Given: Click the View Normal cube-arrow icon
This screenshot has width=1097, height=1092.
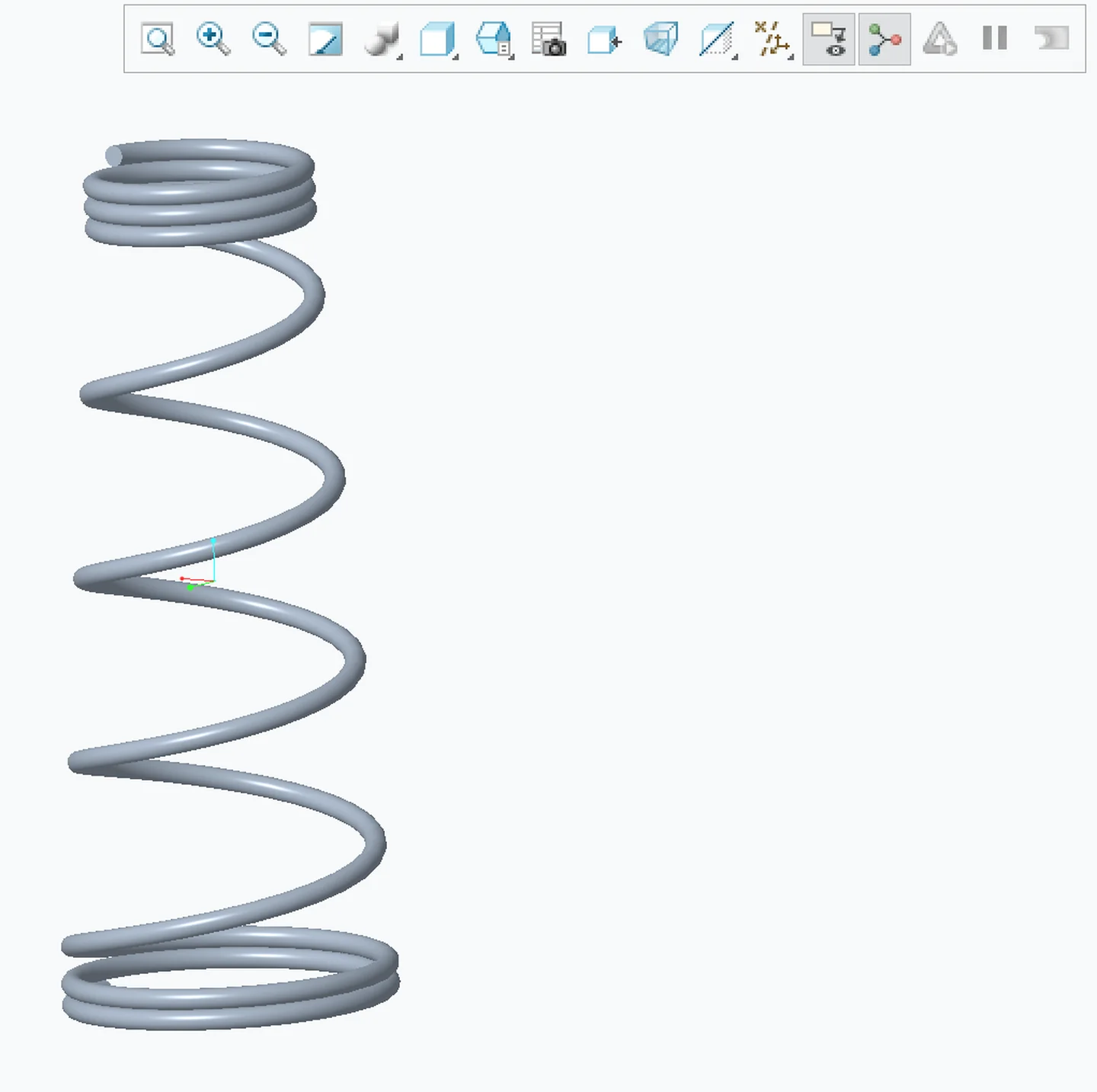Looking at the screenshot, I should pos(605,39).
